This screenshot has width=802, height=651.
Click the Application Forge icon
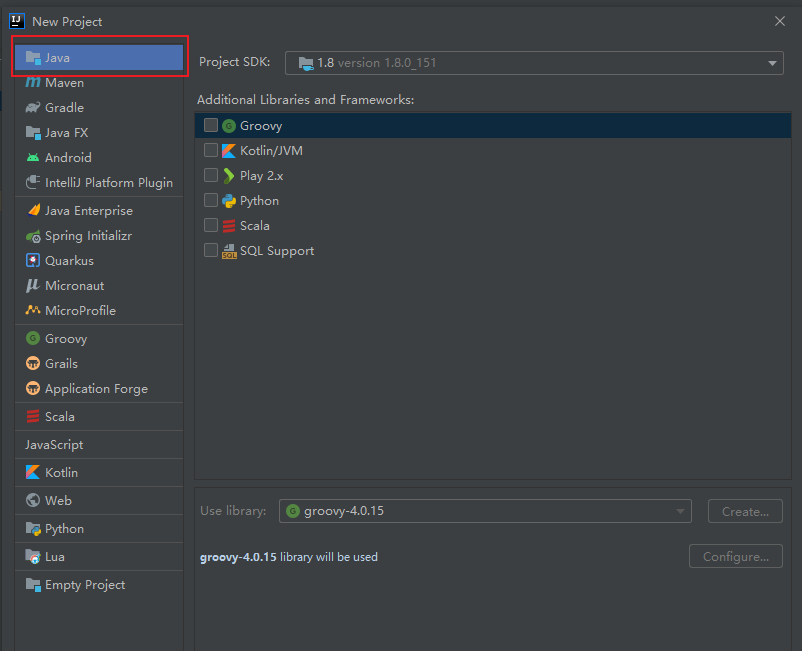[33, 388]
